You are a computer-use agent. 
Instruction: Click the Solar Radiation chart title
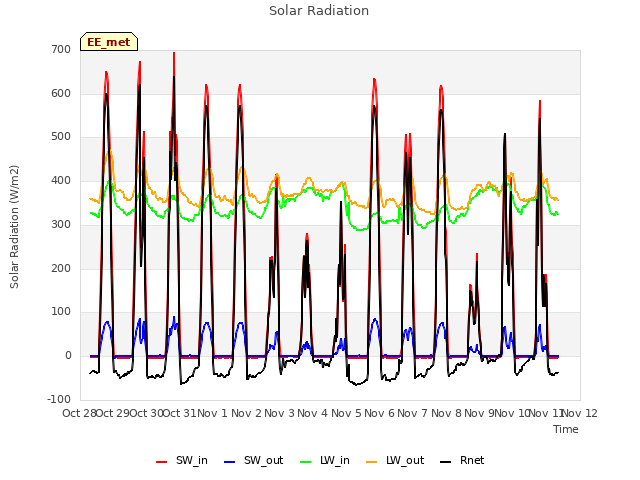coord(319,11)
